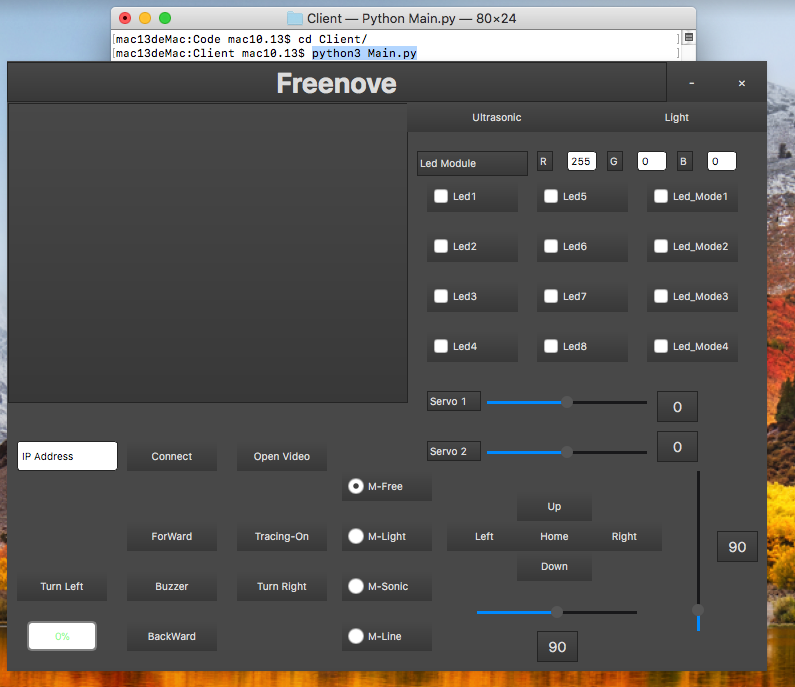This screenshot has height=687, width=795.
Task: Click the BackWard drive button
Action: (x=172, y=636)
